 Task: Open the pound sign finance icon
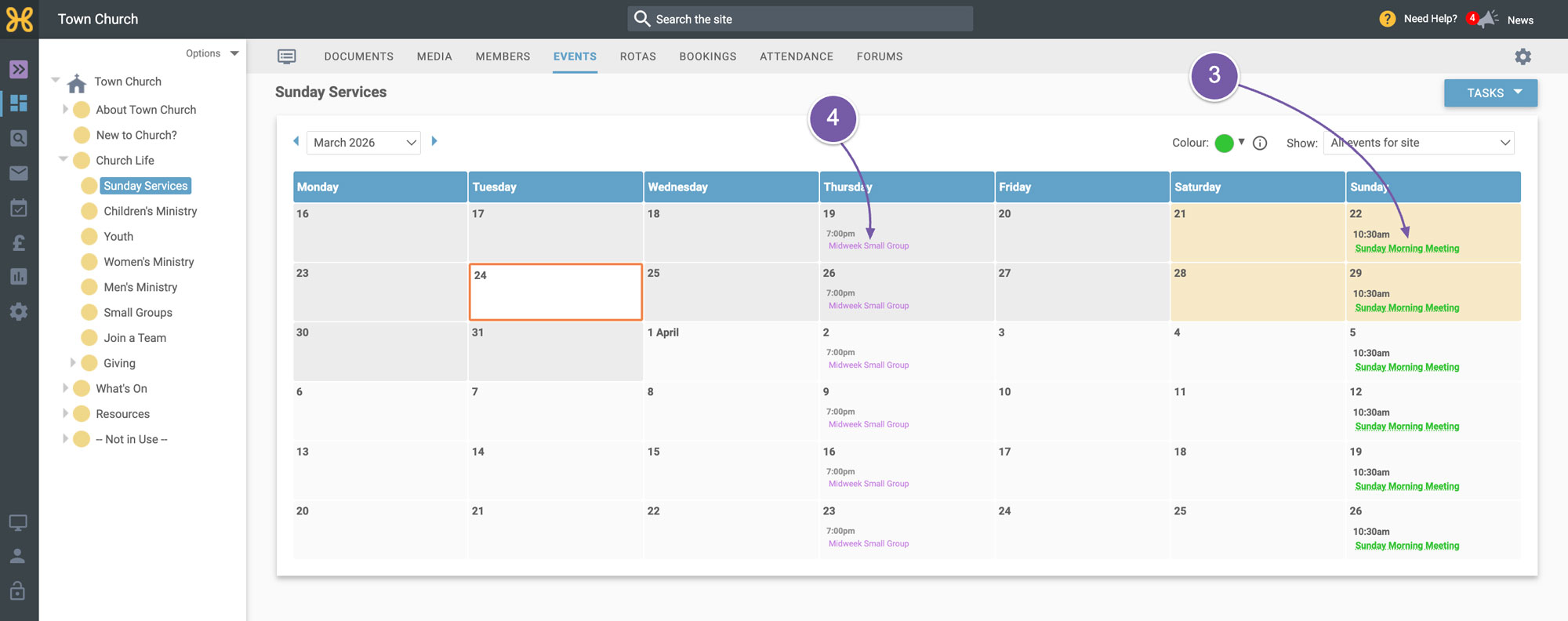pyautogui.click(x=19, y=242)
